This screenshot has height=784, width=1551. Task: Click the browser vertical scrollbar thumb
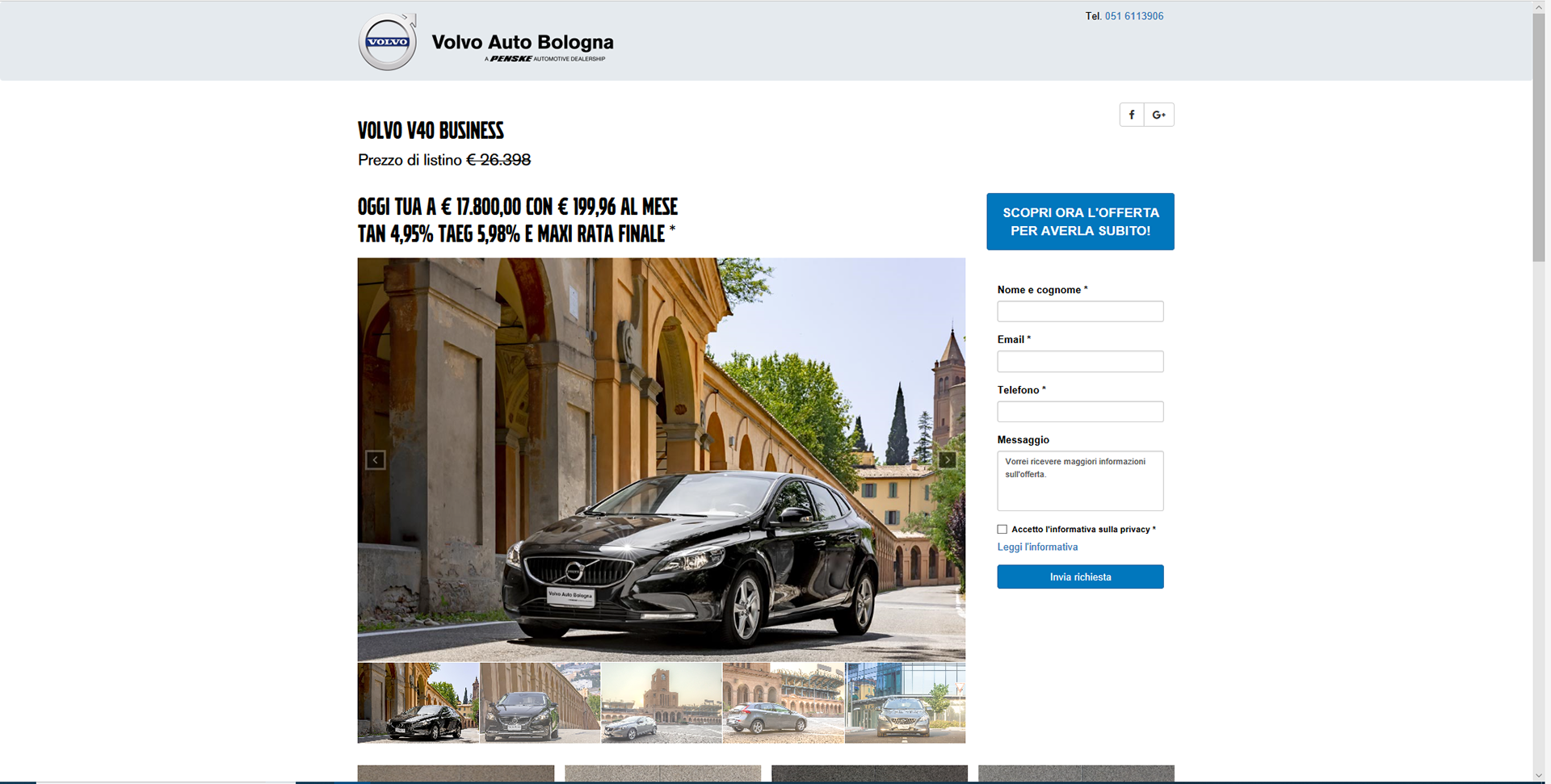click(1539, 137)
